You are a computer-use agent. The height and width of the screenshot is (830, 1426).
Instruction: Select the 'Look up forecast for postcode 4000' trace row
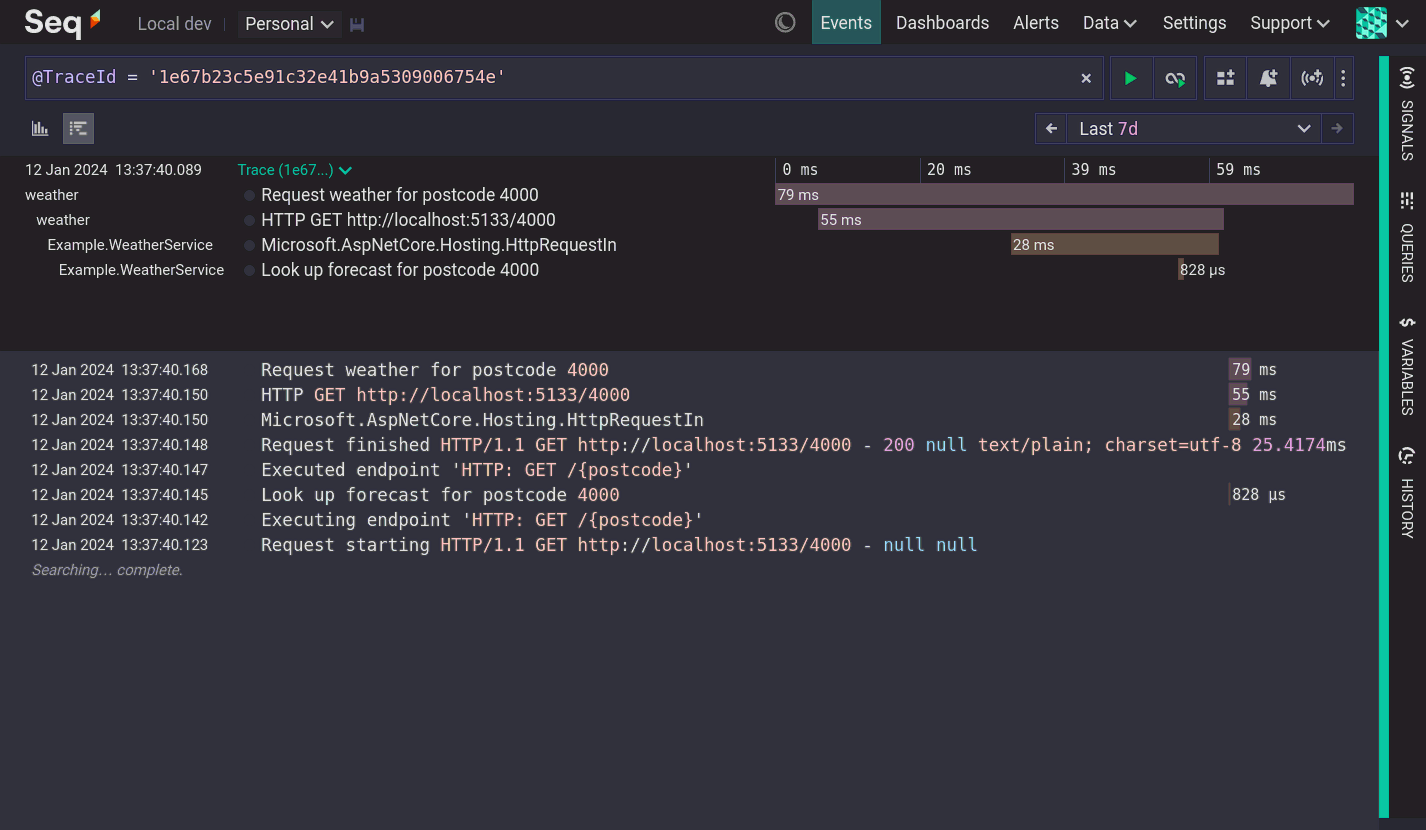point(400,270)
